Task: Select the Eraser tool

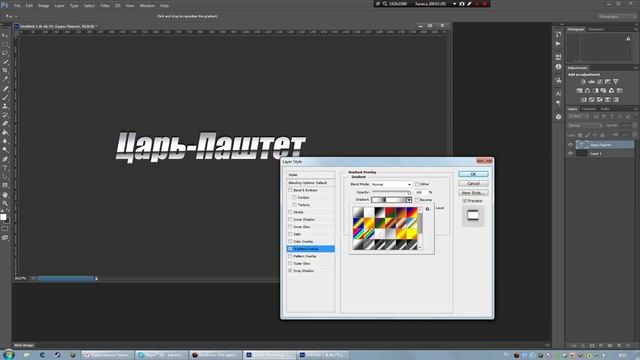Action: click(x=5, y=123)
